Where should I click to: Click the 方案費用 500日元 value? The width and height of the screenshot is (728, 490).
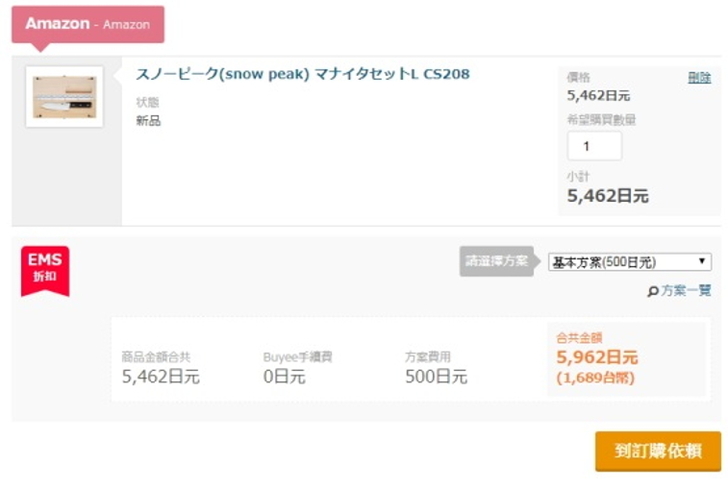click(435, 376)
